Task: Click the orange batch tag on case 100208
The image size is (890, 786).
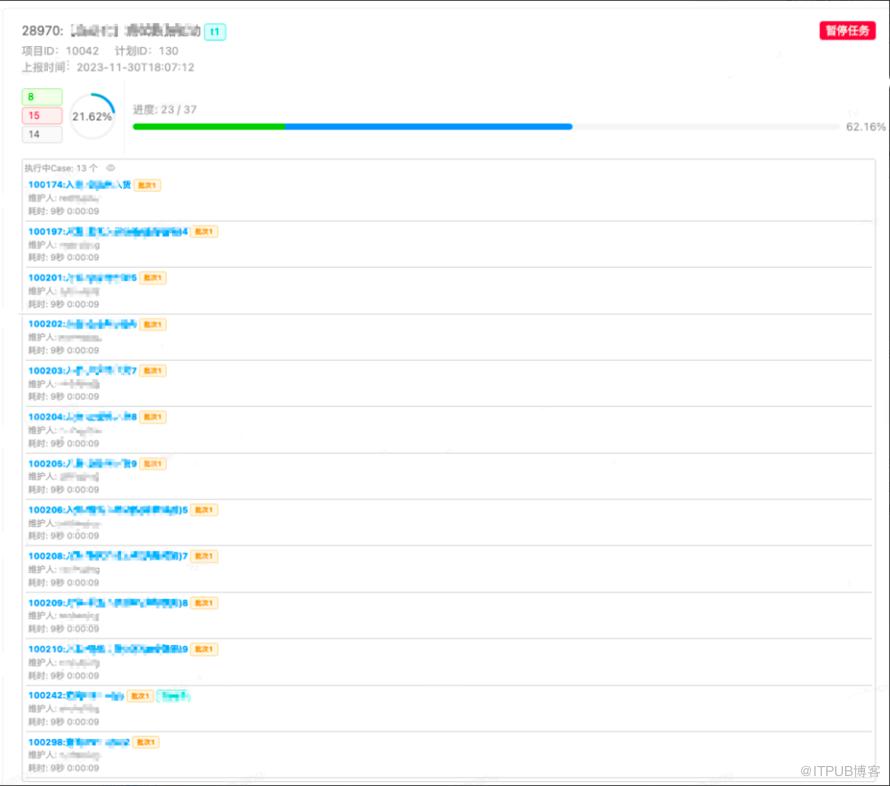Action: tap(204, 556)
